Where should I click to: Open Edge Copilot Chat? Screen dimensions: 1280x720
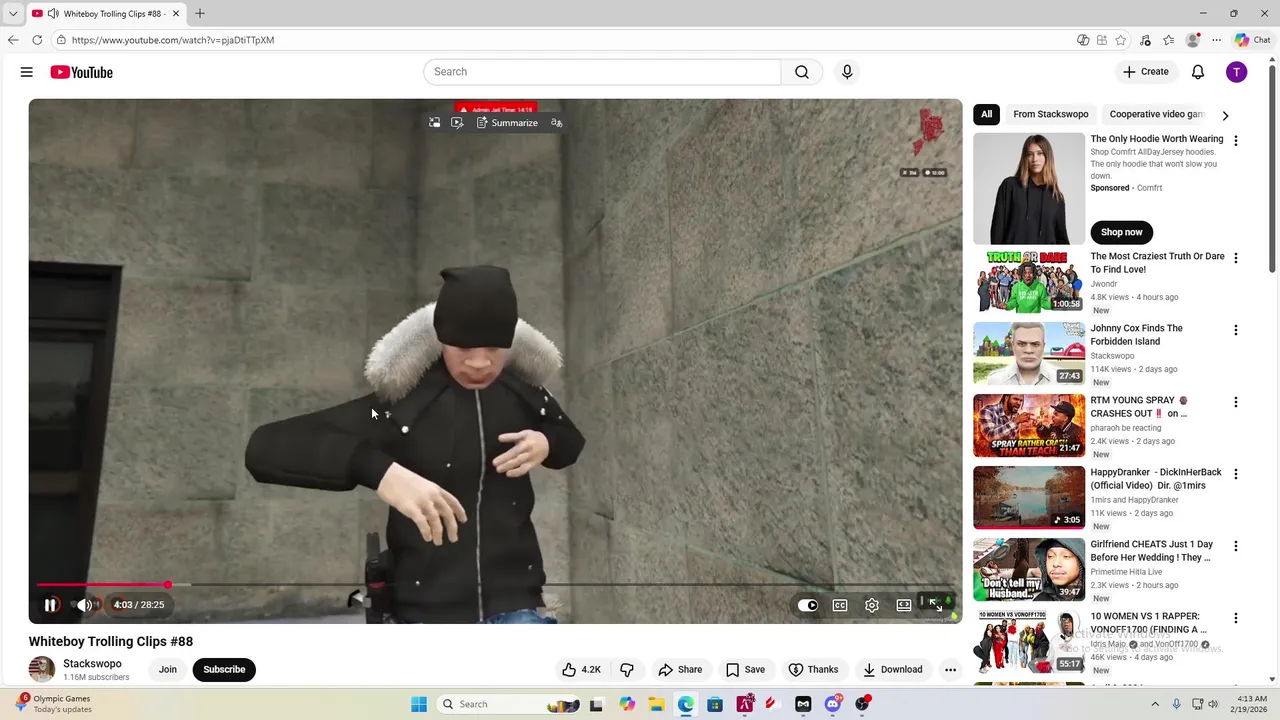pos(1252,40)
